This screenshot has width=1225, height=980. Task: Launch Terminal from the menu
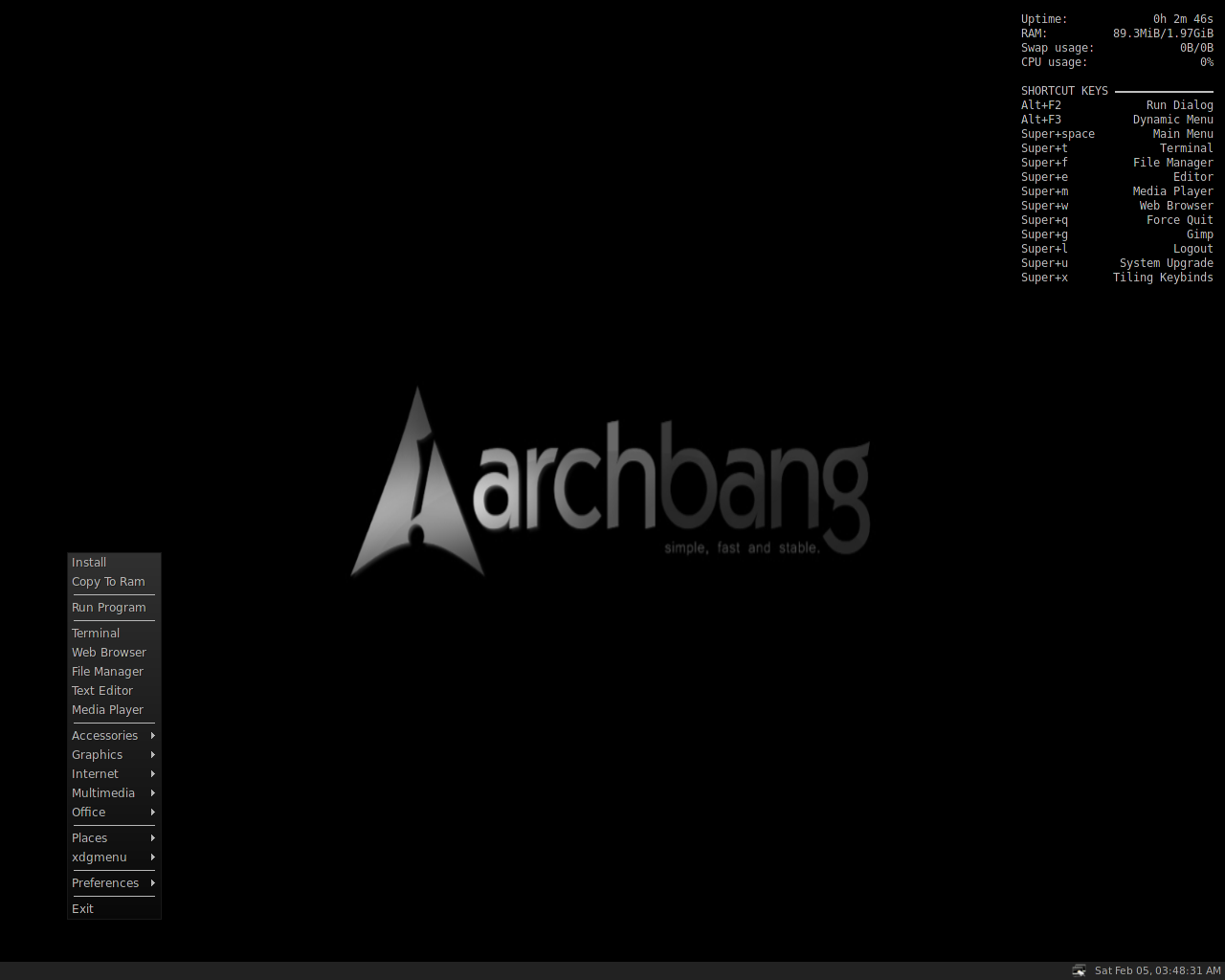[x=114, y=634]
